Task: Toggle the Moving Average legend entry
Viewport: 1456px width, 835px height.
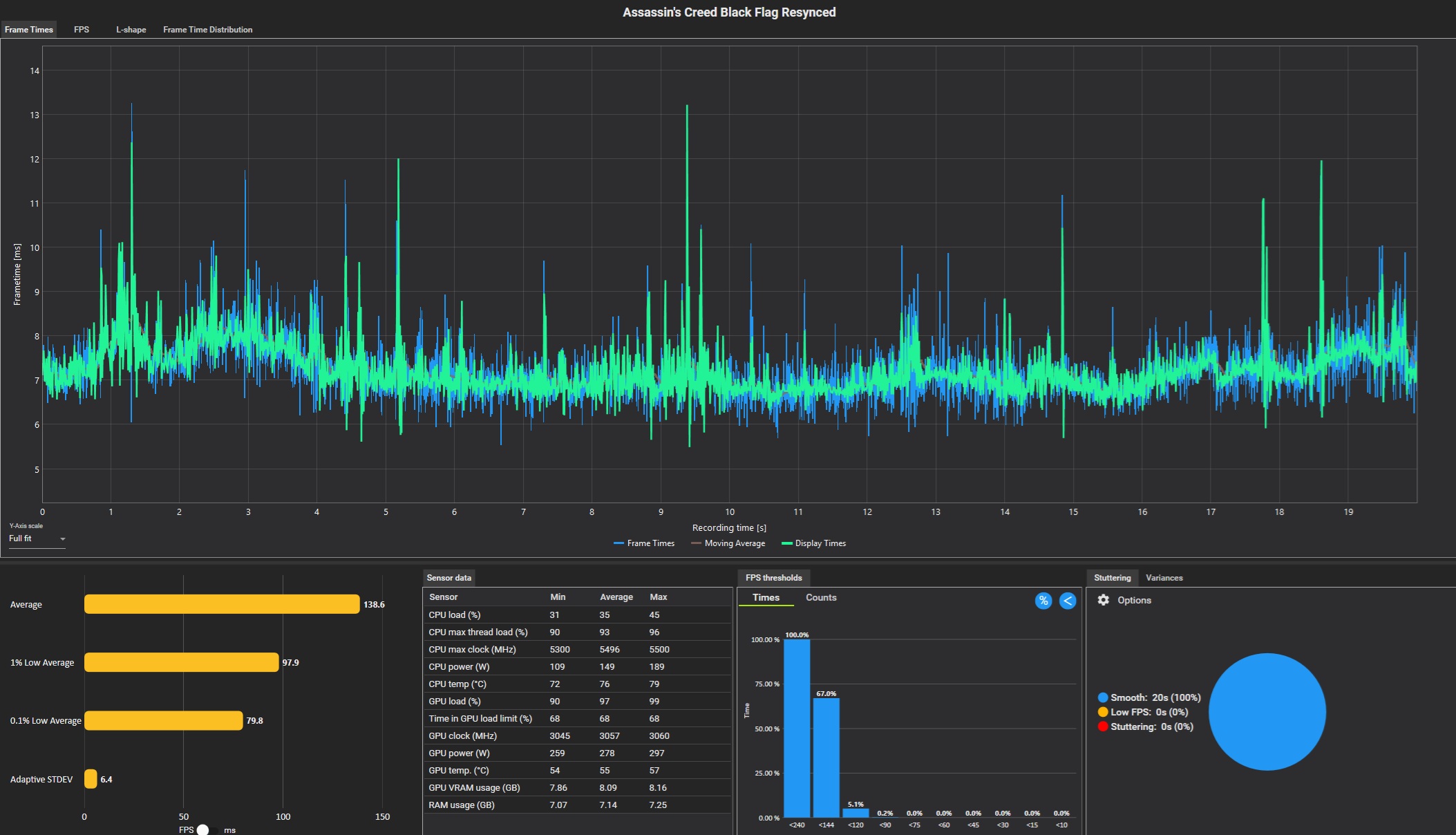Action: (x=728, y=543)
